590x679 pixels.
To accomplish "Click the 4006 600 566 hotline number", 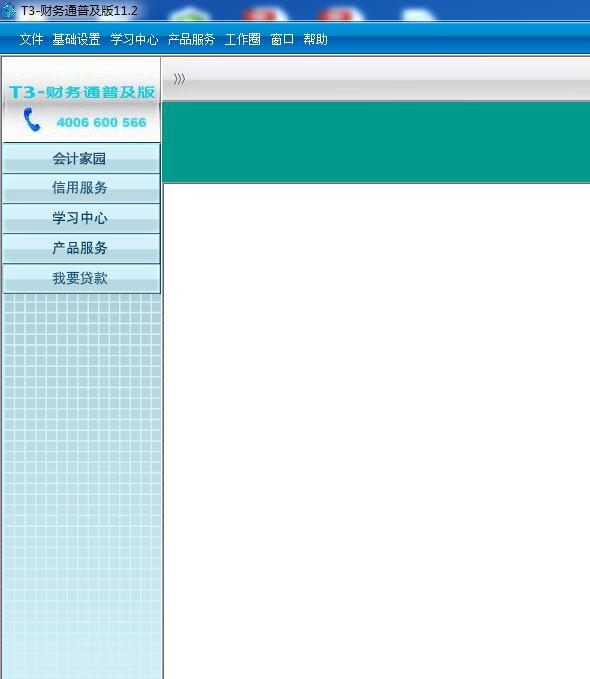I will click(x=101, y=122).
